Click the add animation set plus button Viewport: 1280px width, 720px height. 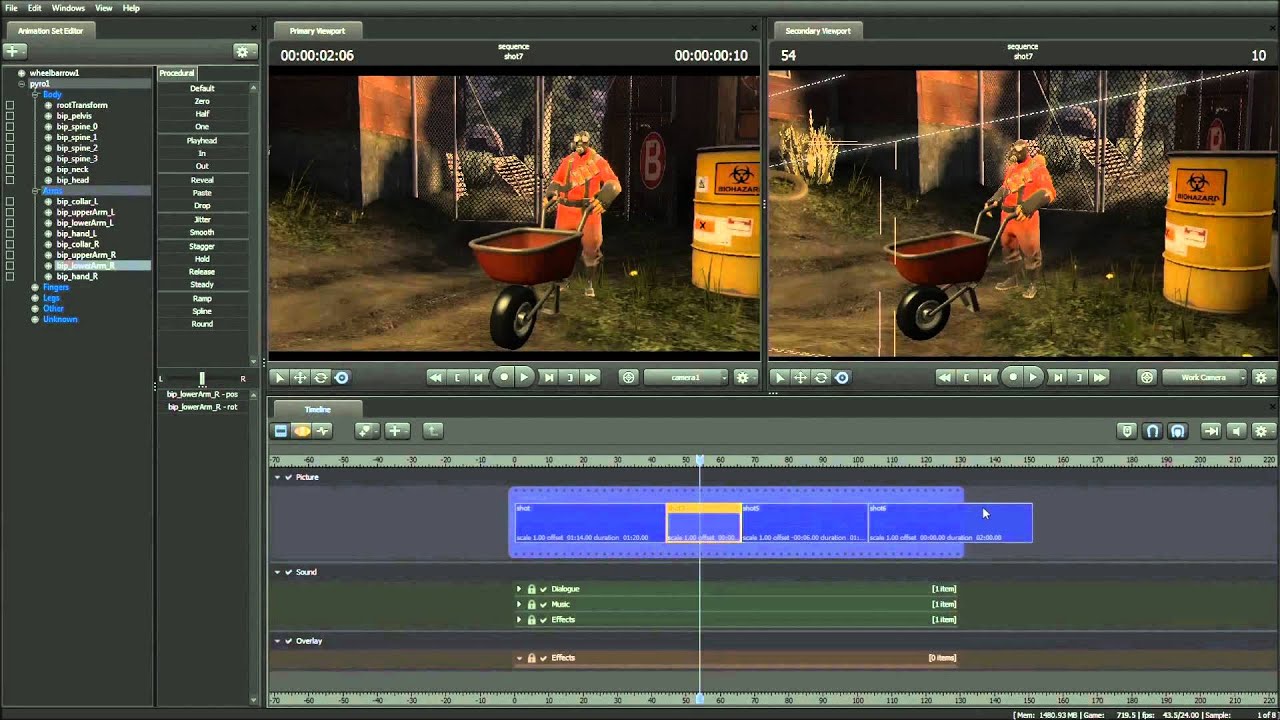pyautogui.click(x=14, y=51)
